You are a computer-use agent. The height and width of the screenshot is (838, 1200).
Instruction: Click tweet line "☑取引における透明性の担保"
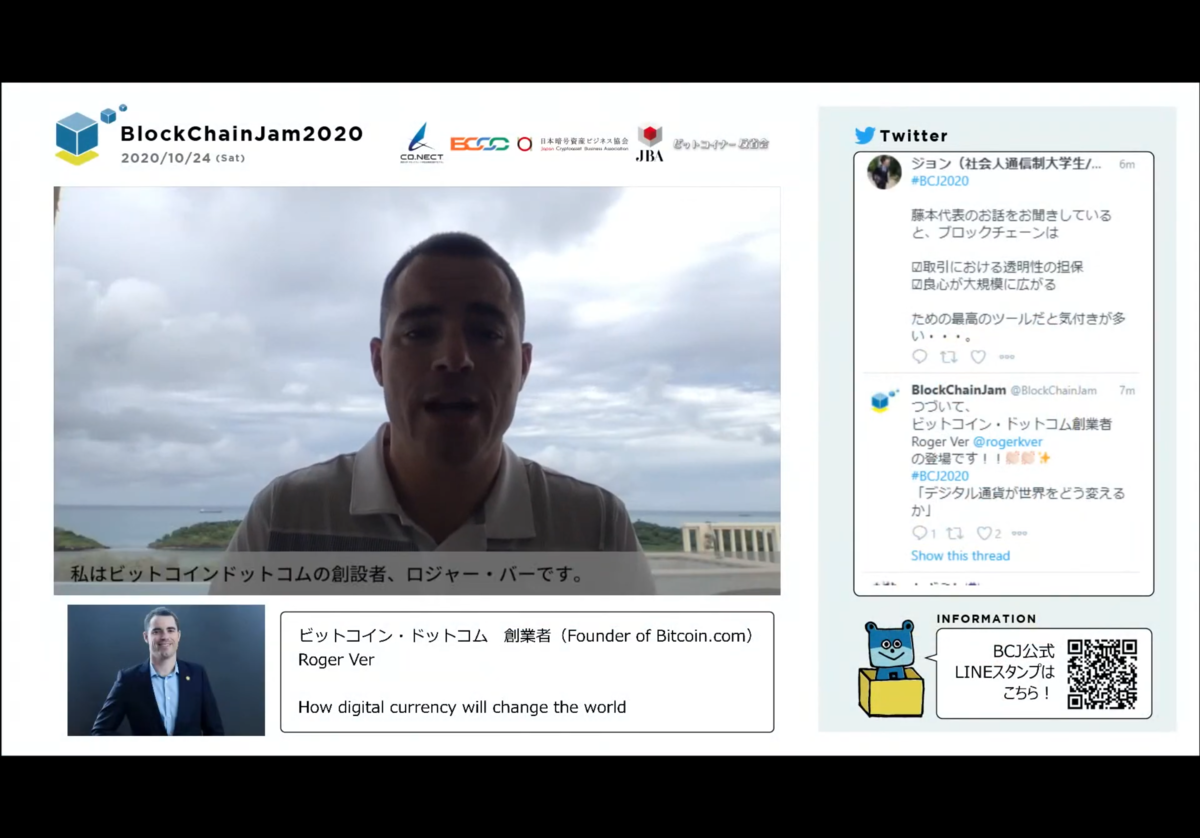point(997,267)
